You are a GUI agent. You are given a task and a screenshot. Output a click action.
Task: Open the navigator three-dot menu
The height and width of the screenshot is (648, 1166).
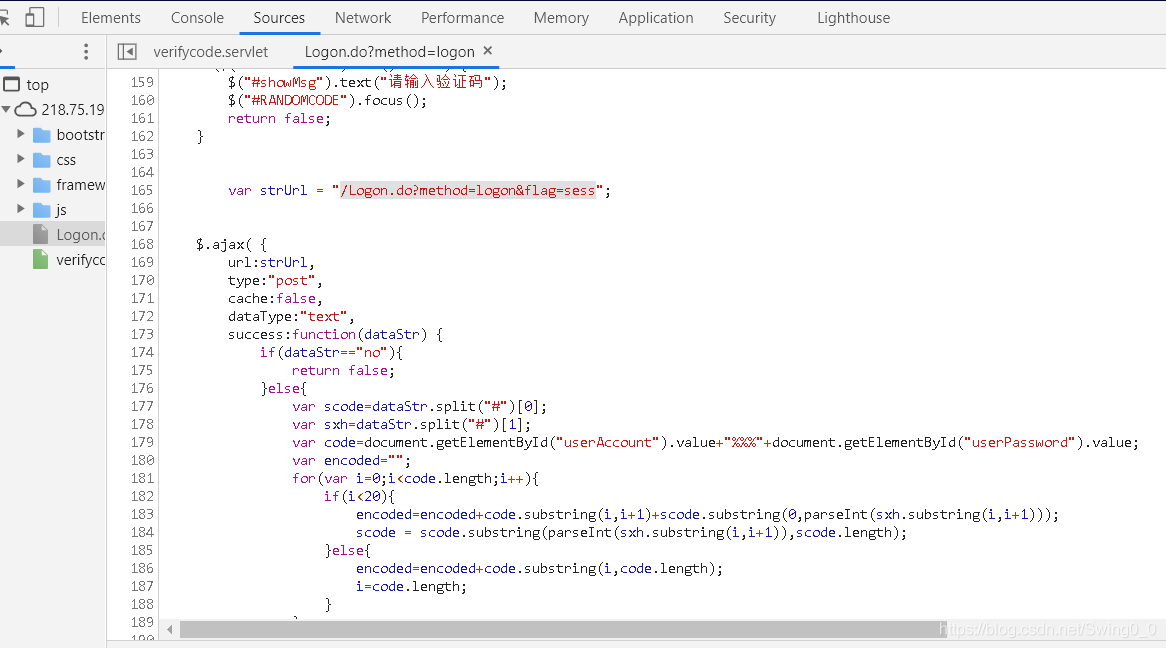coord(86,51)
